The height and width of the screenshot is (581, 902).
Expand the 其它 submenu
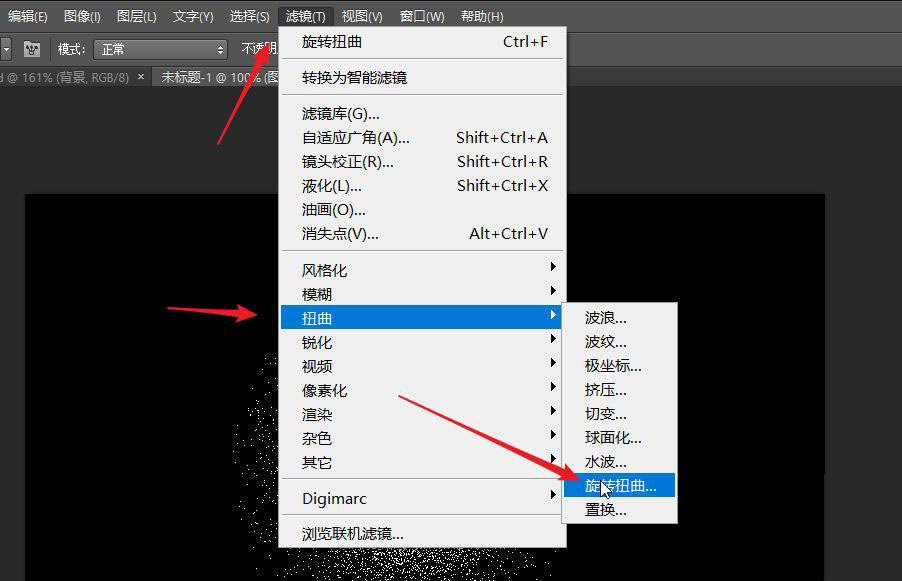(x=422, y=462)
